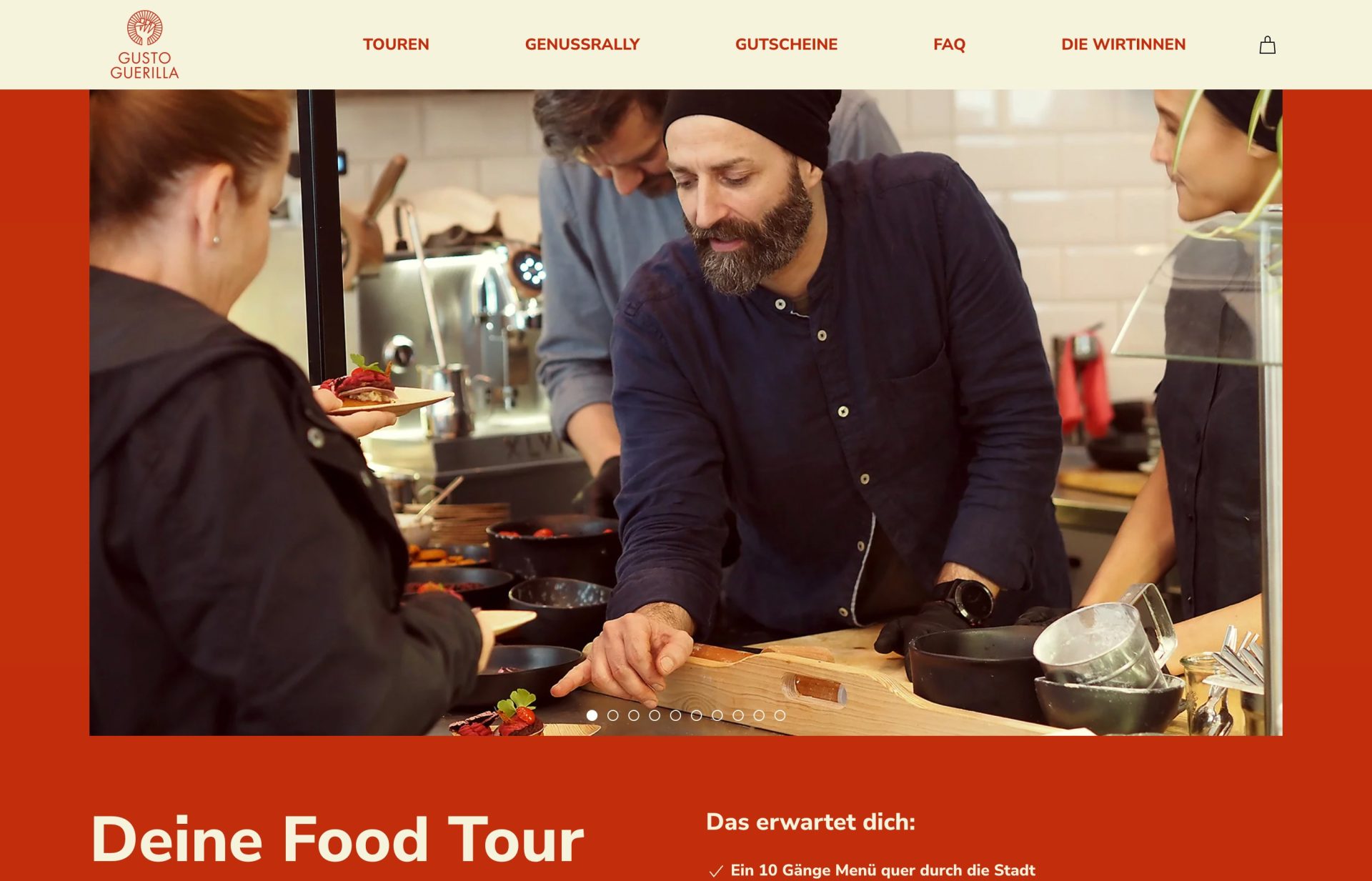Show the sixth slide via dot
Viewport: 1372px width, 881px height.
click(696, 715)
